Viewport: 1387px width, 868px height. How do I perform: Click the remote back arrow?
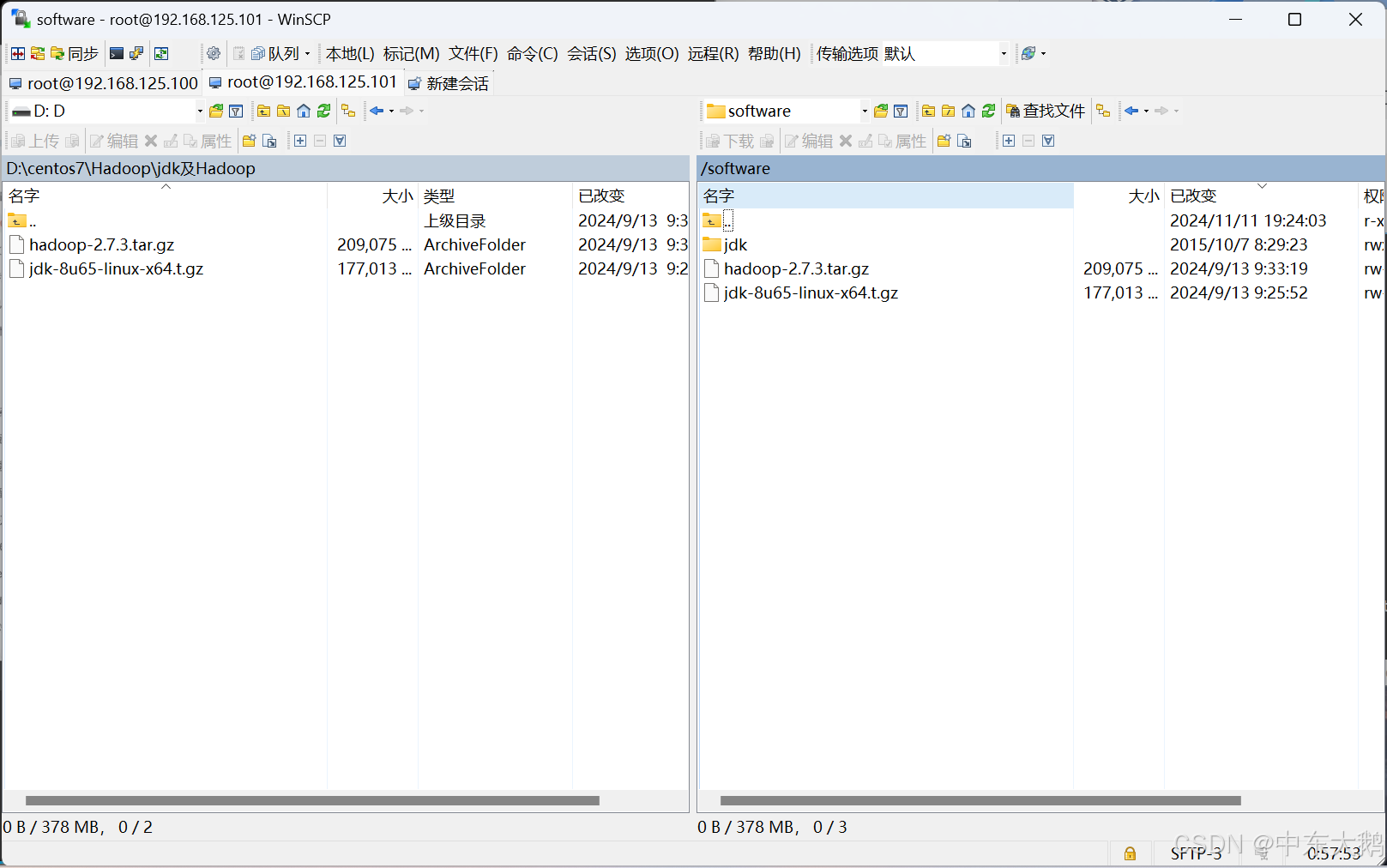coord(1131,111)
